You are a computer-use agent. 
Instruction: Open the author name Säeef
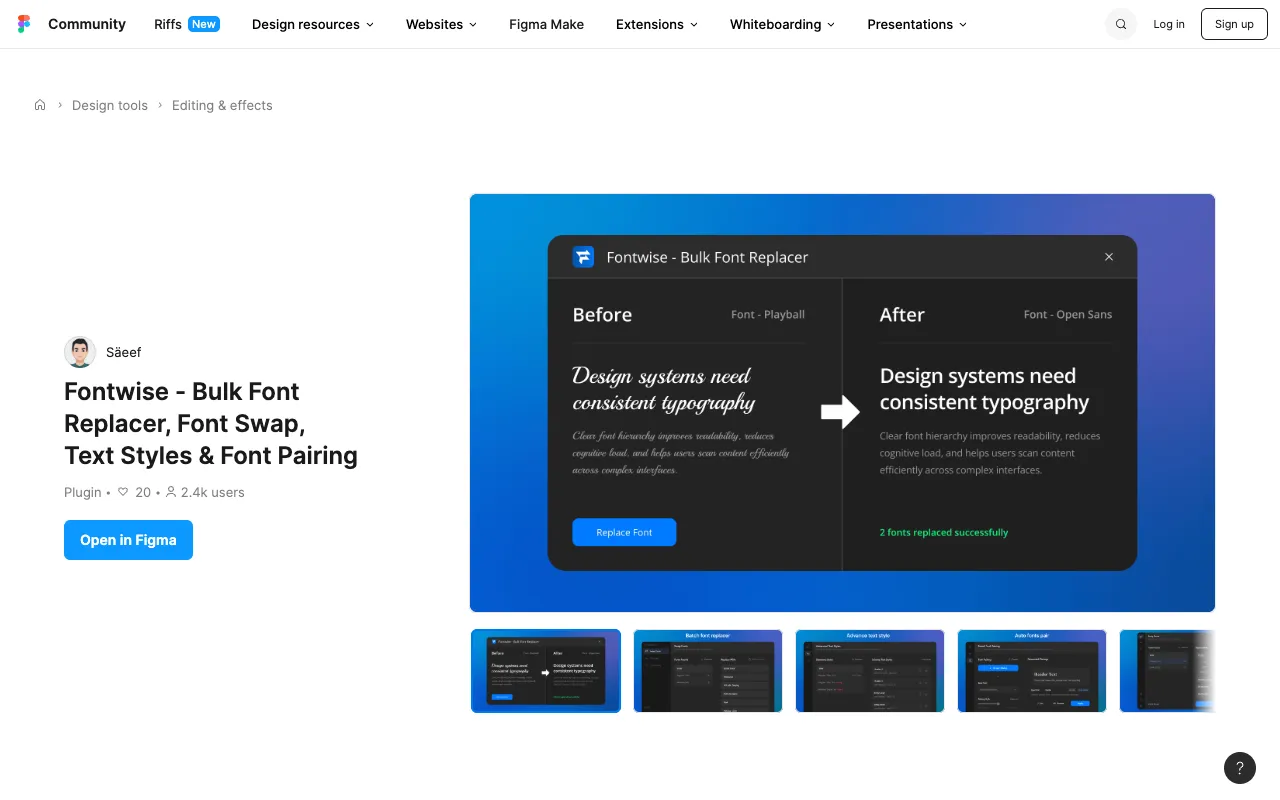coord(124,352)
